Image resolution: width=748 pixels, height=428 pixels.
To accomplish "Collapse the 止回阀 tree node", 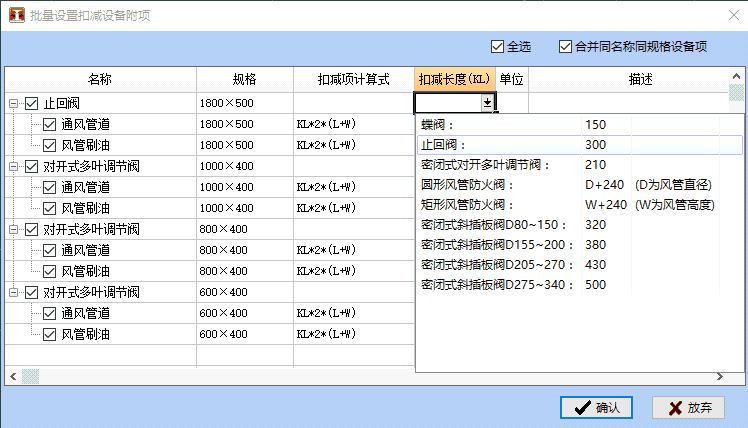I will pyautogui.click(x=13, y=103).
